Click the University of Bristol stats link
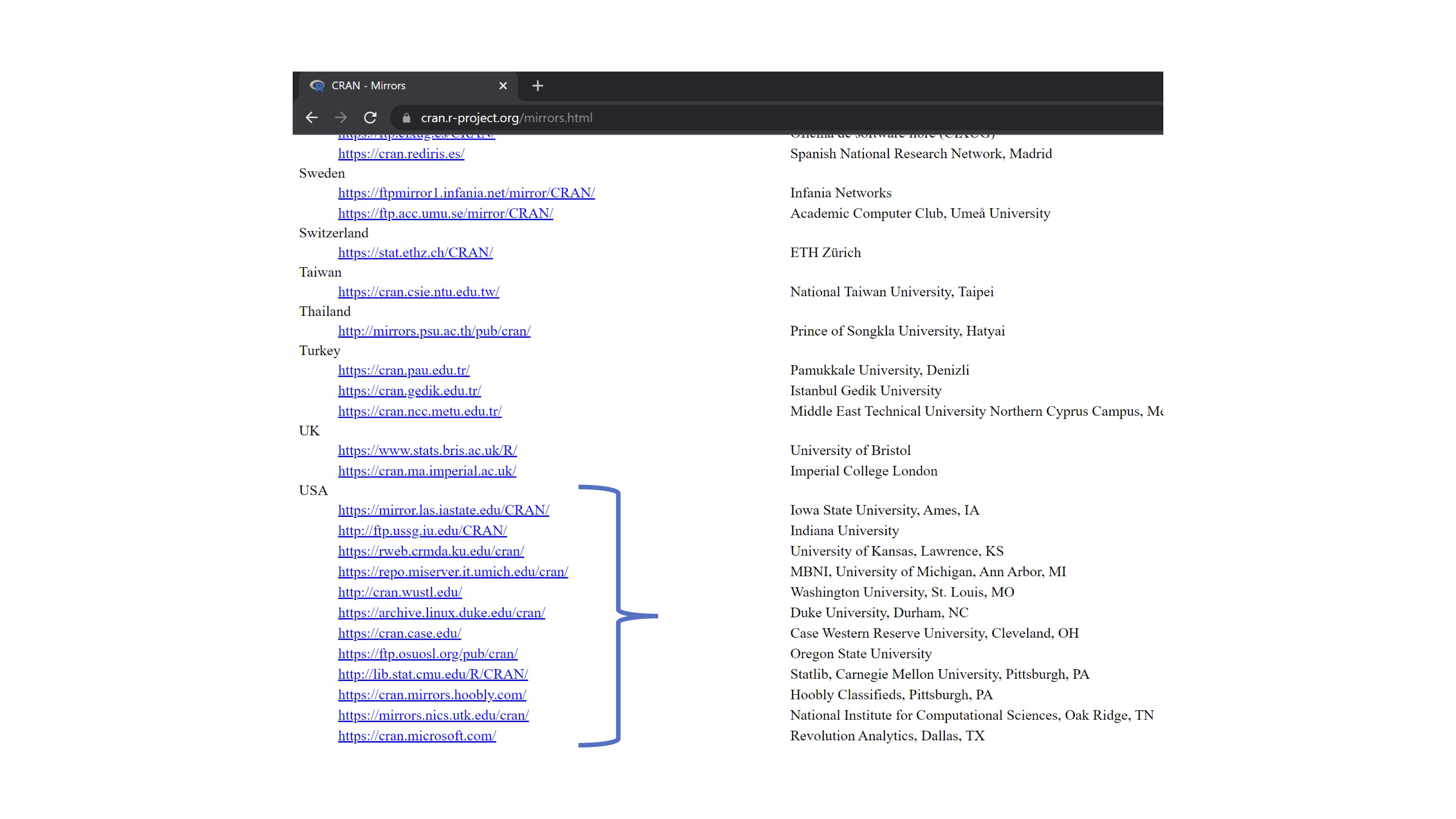The height and width of the screenshot is (819, 1456). click(x=427, y=451)
